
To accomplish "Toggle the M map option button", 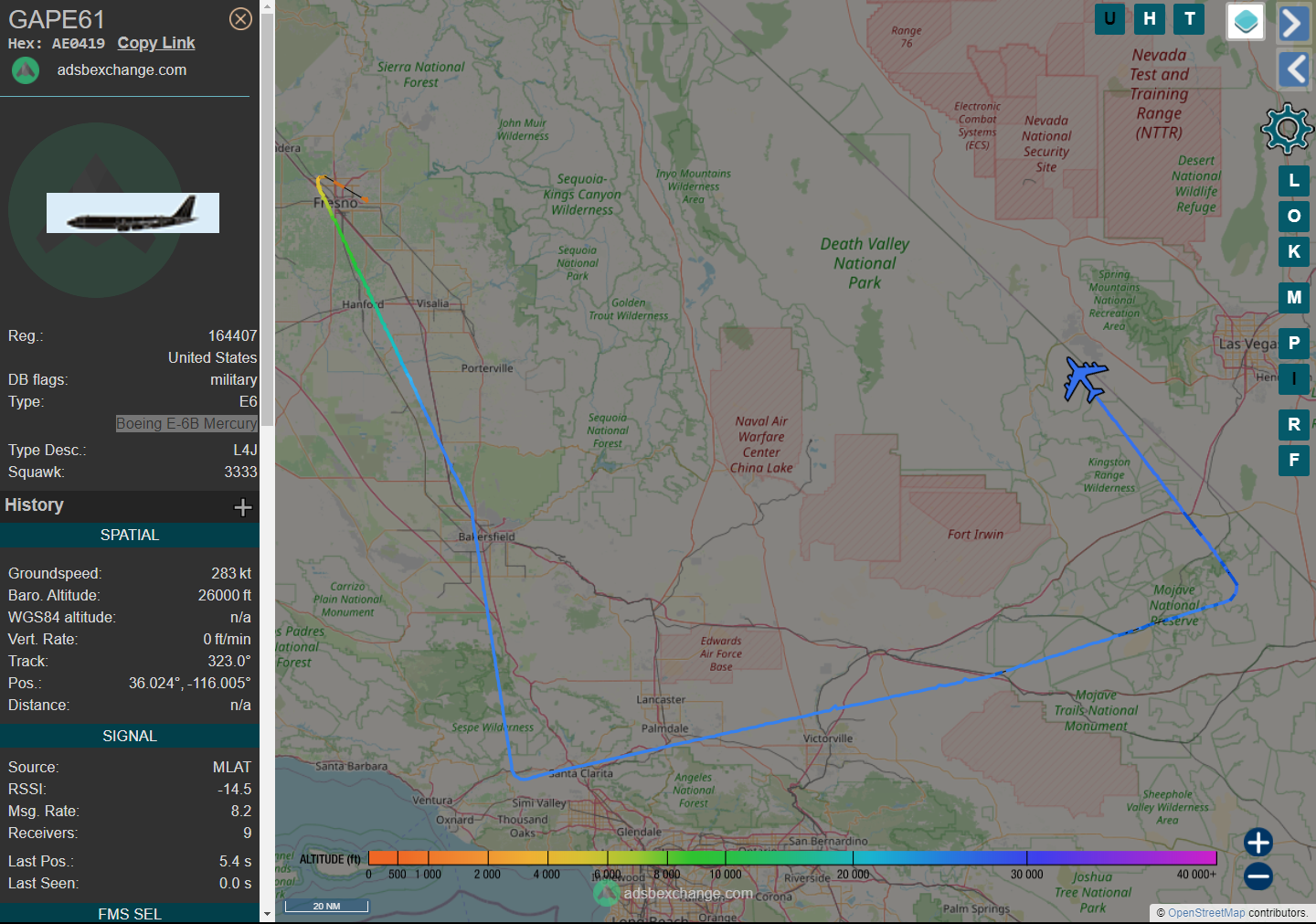I will click(x=1294, y=297).
